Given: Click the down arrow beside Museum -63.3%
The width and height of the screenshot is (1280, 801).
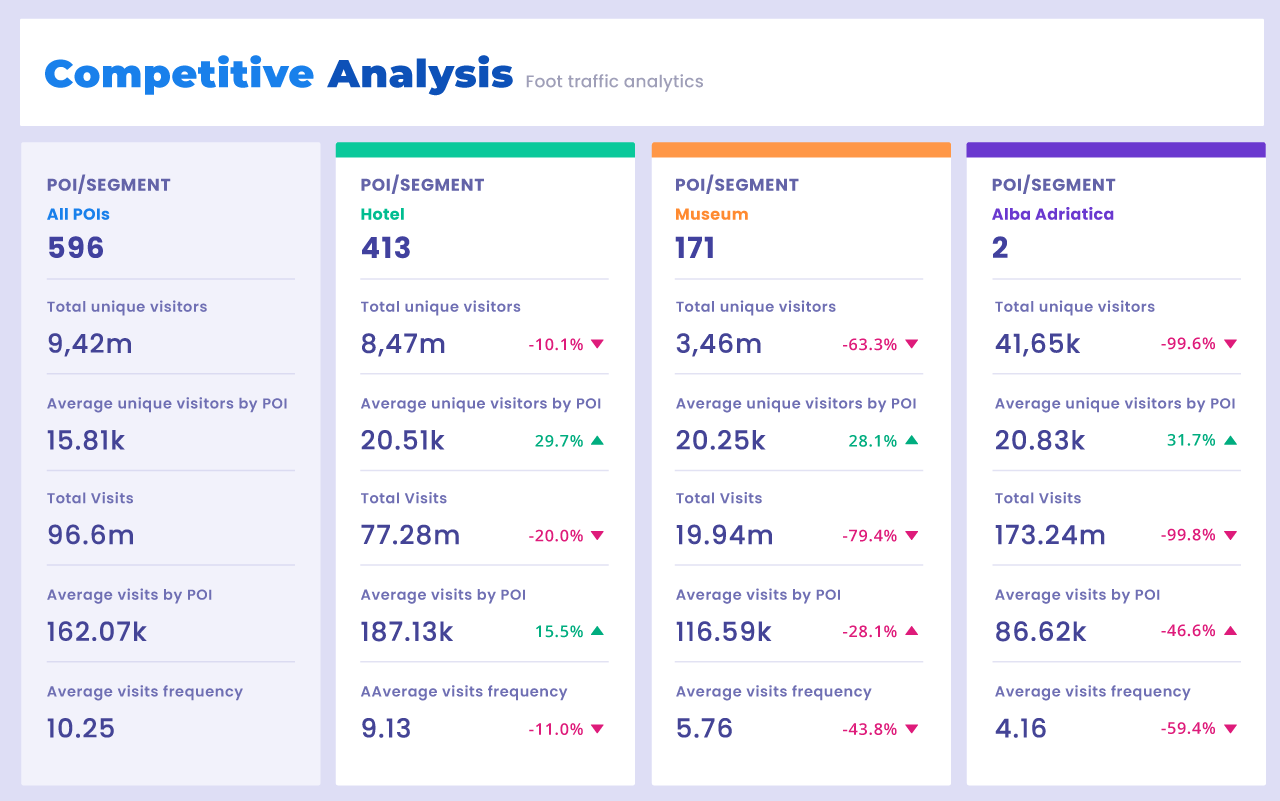Looking at the screenshot, I should (x=911, y=344).
